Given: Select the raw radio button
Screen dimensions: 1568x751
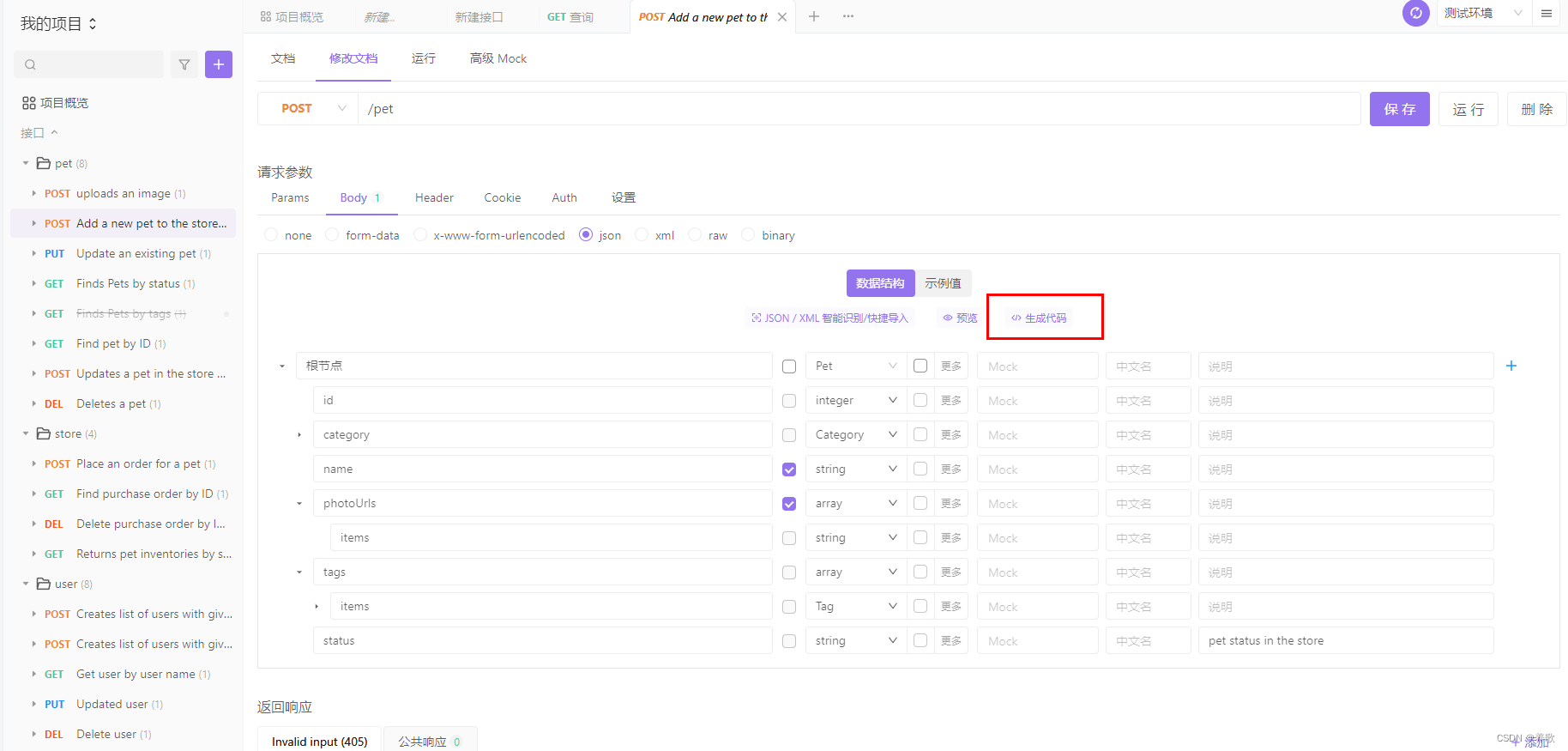Looking at the screenshot, I should click(695, 235).
